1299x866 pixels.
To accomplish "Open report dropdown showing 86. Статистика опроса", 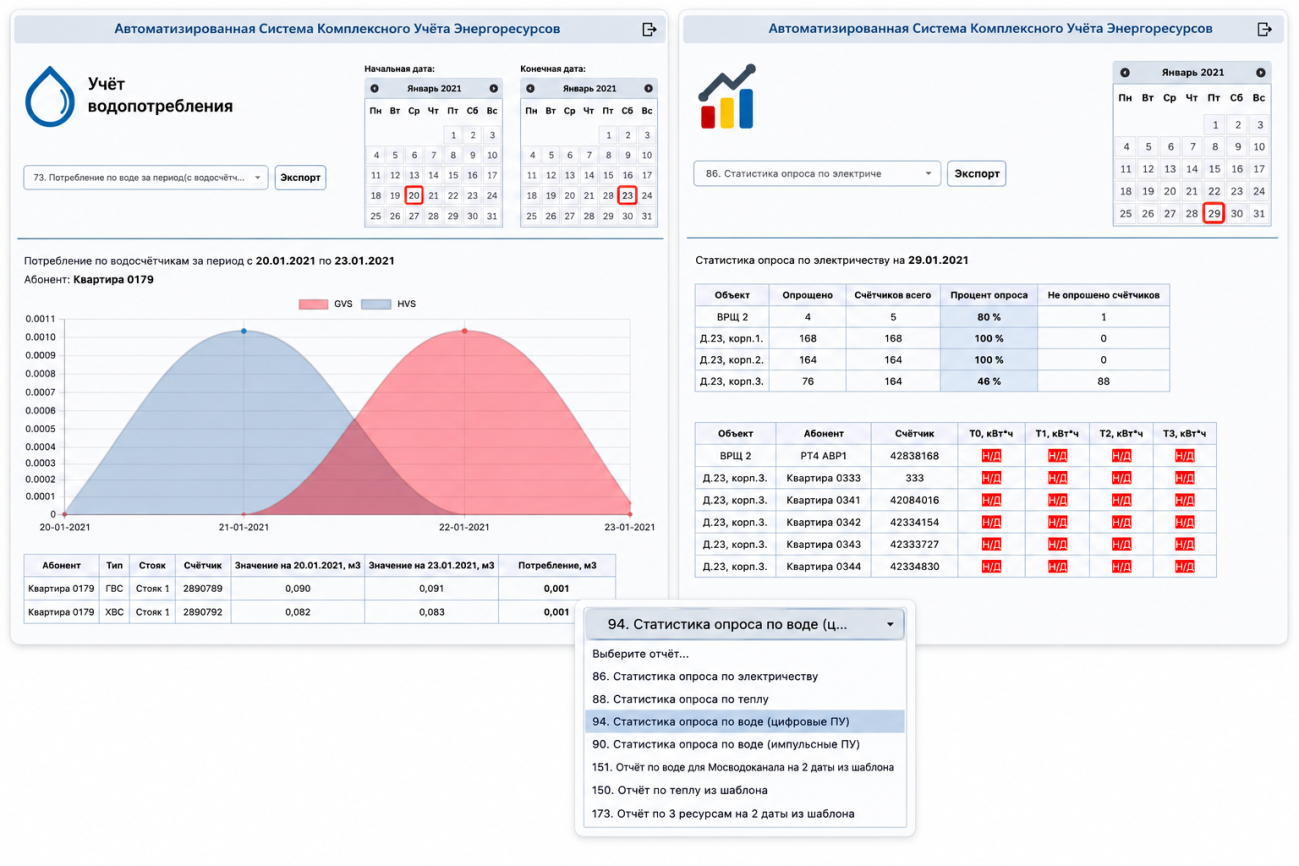I will pos(817,174).
